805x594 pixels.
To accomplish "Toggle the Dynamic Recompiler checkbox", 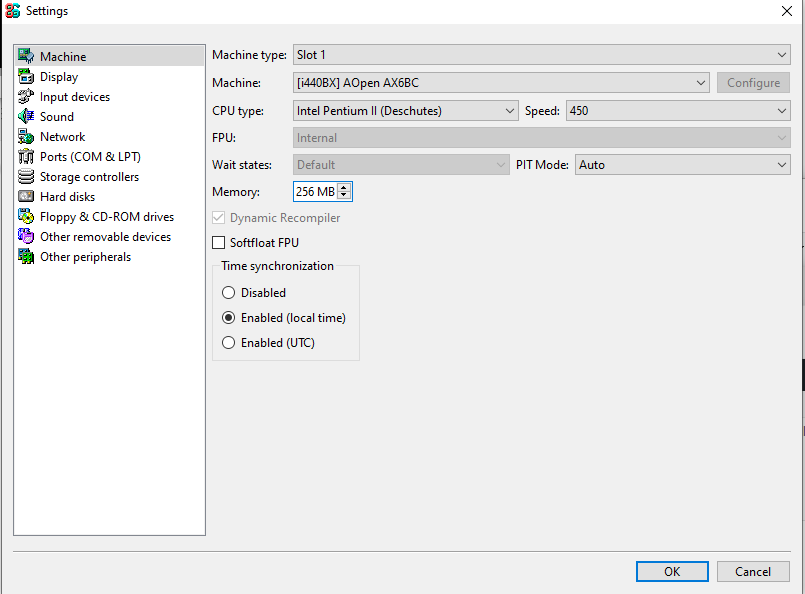I will [219, 218].
